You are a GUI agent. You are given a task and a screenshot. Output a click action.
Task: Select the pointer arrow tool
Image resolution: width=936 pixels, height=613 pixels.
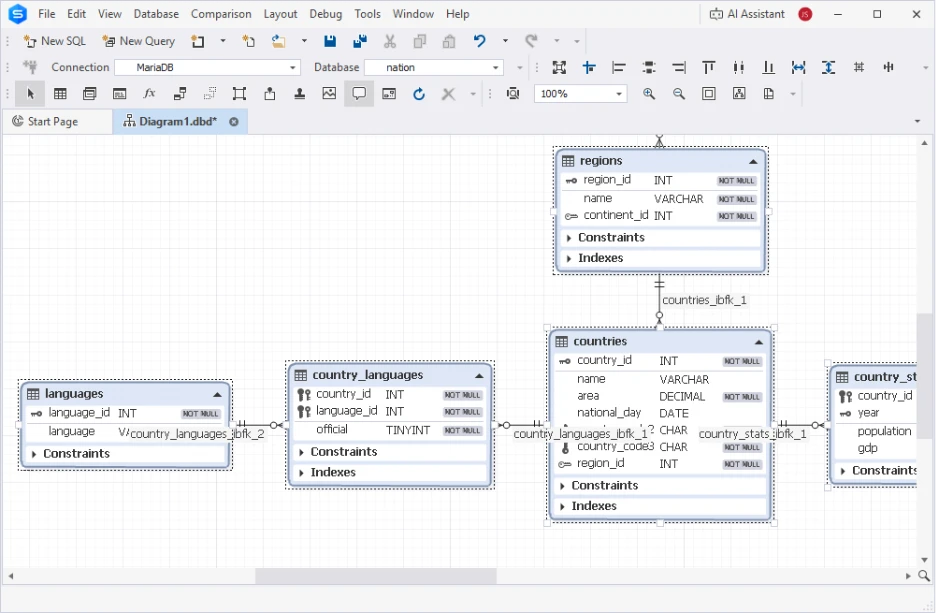(x=30, y=94)
